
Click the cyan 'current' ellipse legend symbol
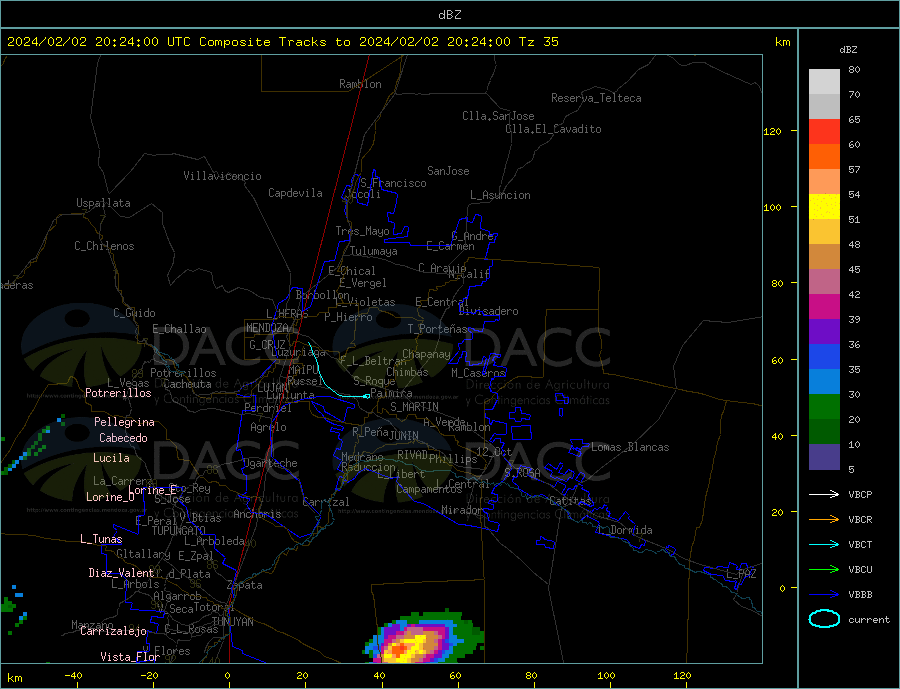point(824,619)
